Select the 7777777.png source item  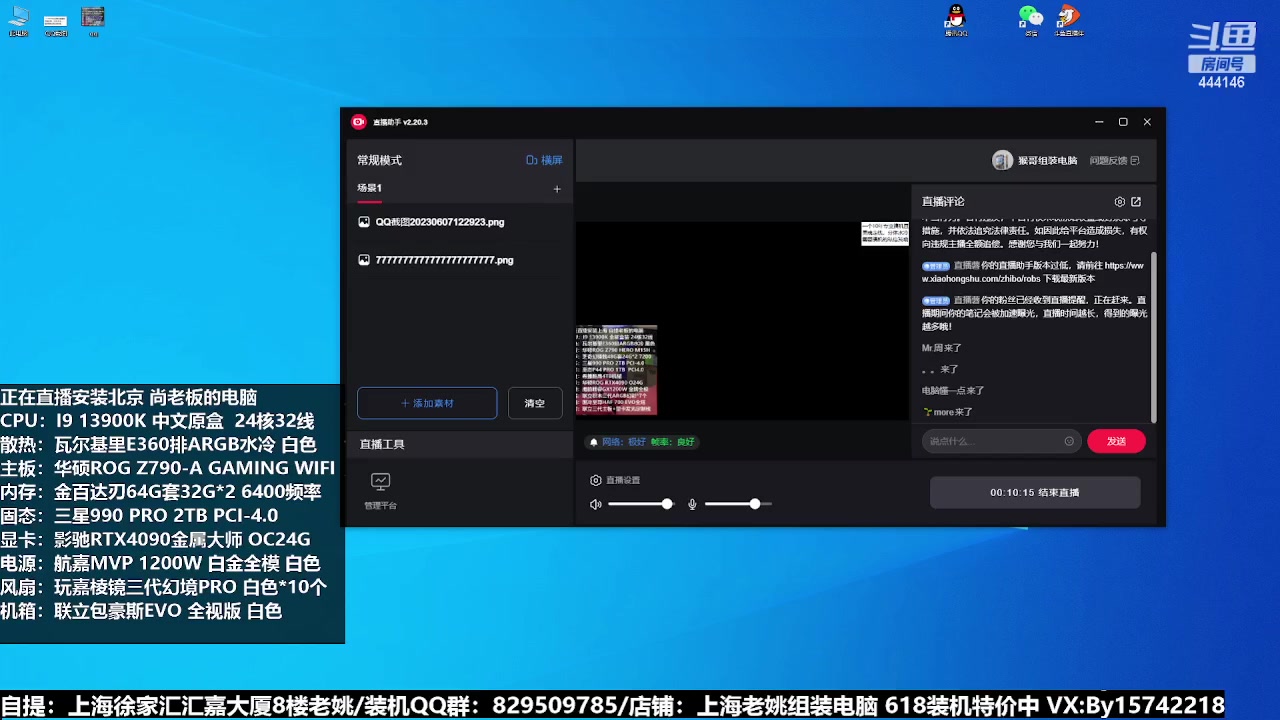click(444, 260)
